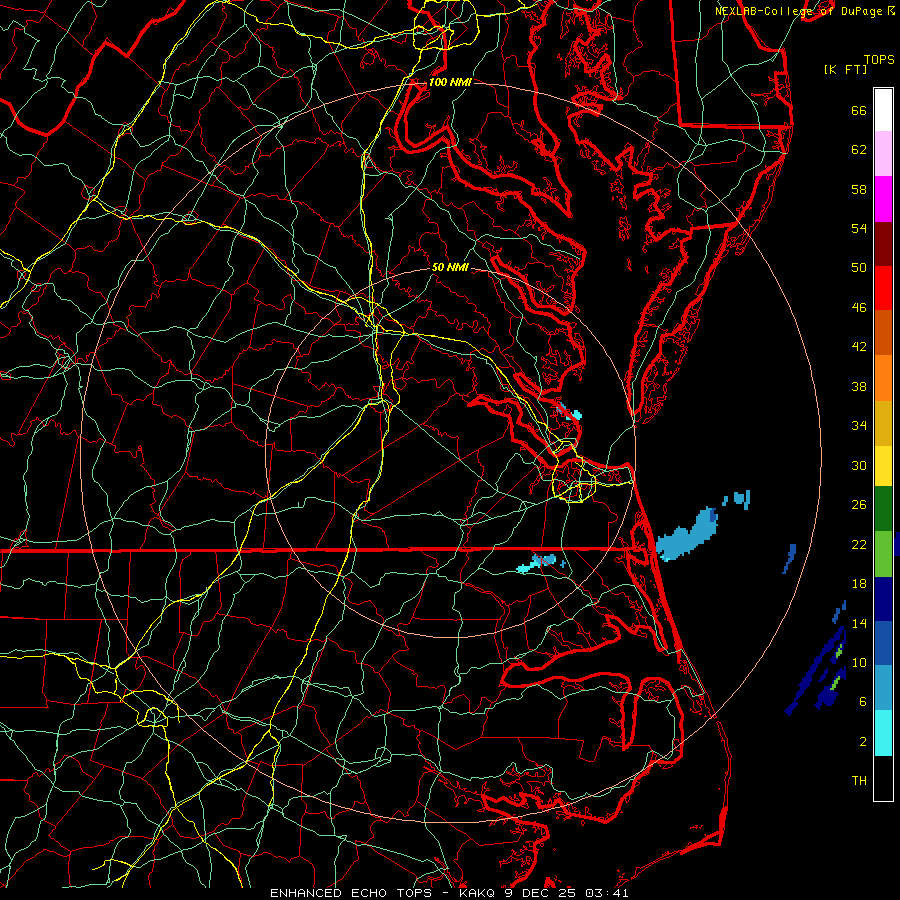Screen dimensions: 900x900
Task: Select the 26 legend value
Action: coord(859,505)
